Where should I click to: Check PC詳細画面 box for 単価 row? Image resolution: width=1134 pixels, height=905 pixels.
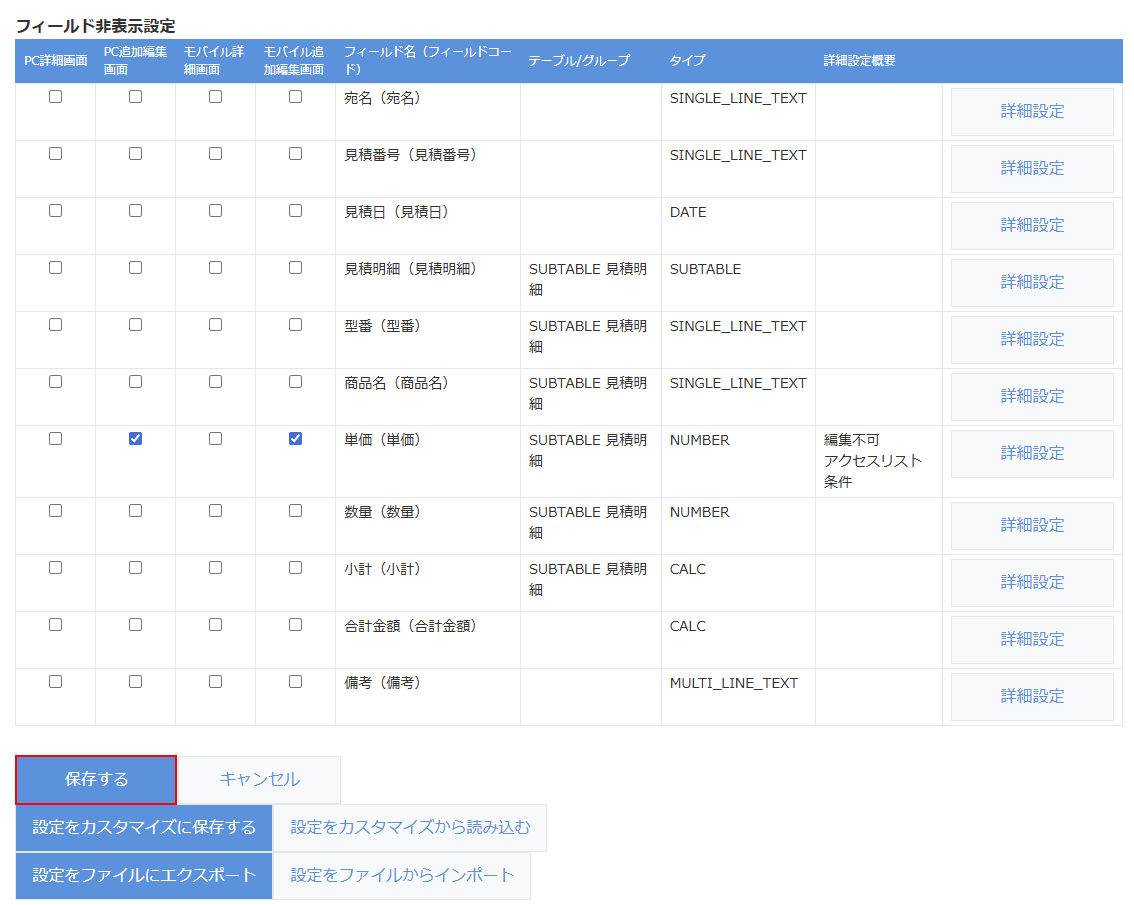pyautogui.click(x=55, y=438)
